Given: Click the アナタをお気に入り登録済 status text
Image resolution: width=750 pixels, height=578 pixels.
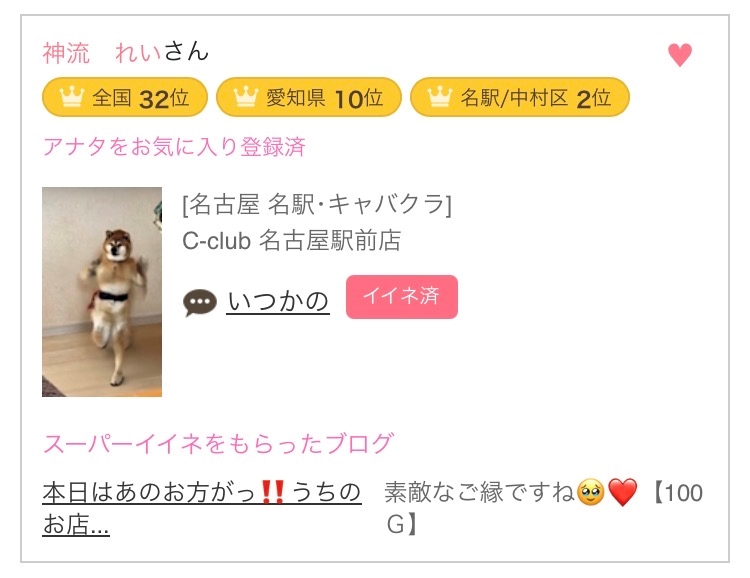Looking at the screenshot, I should point(174,146).
